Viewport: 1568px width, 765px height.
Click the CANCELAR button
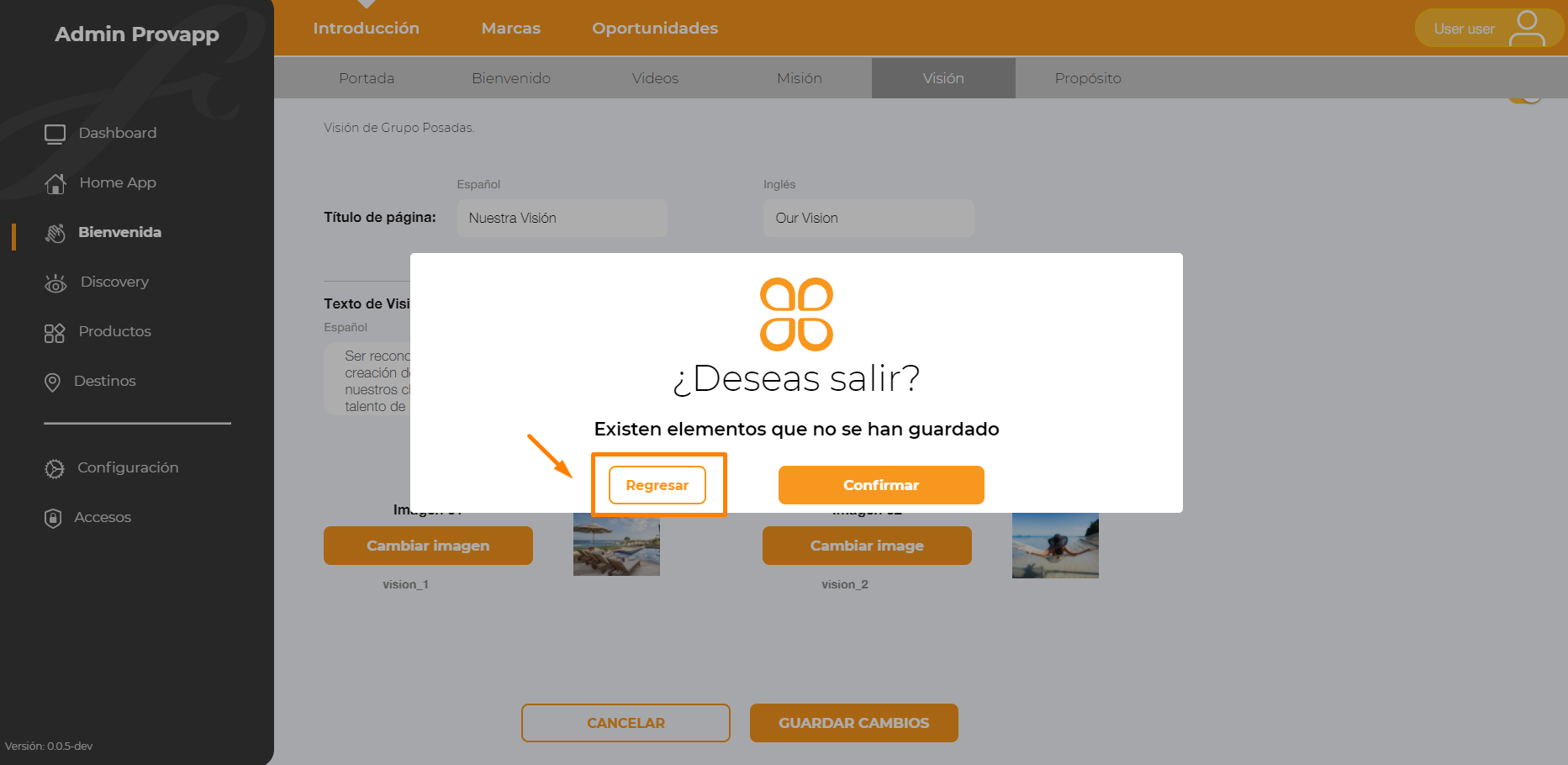626,723
